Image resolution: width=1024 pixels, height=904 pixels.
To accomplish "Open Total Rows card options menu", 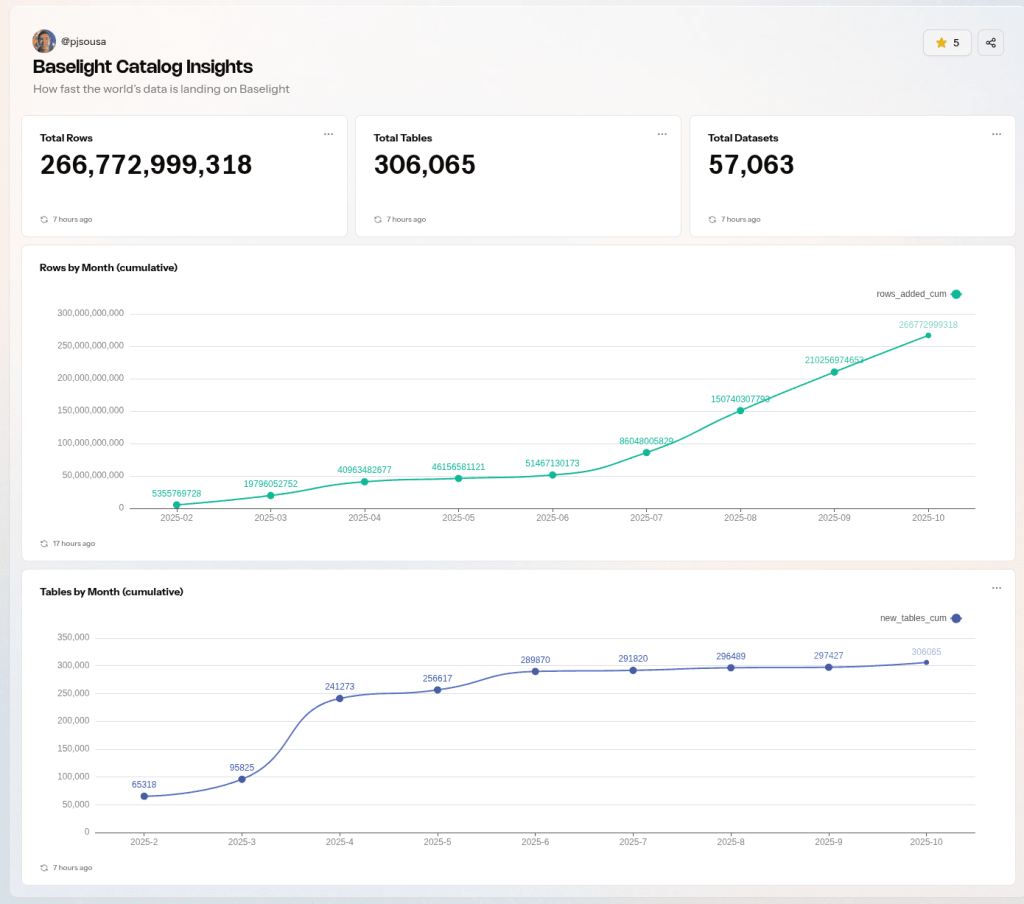I will (328, 134).
